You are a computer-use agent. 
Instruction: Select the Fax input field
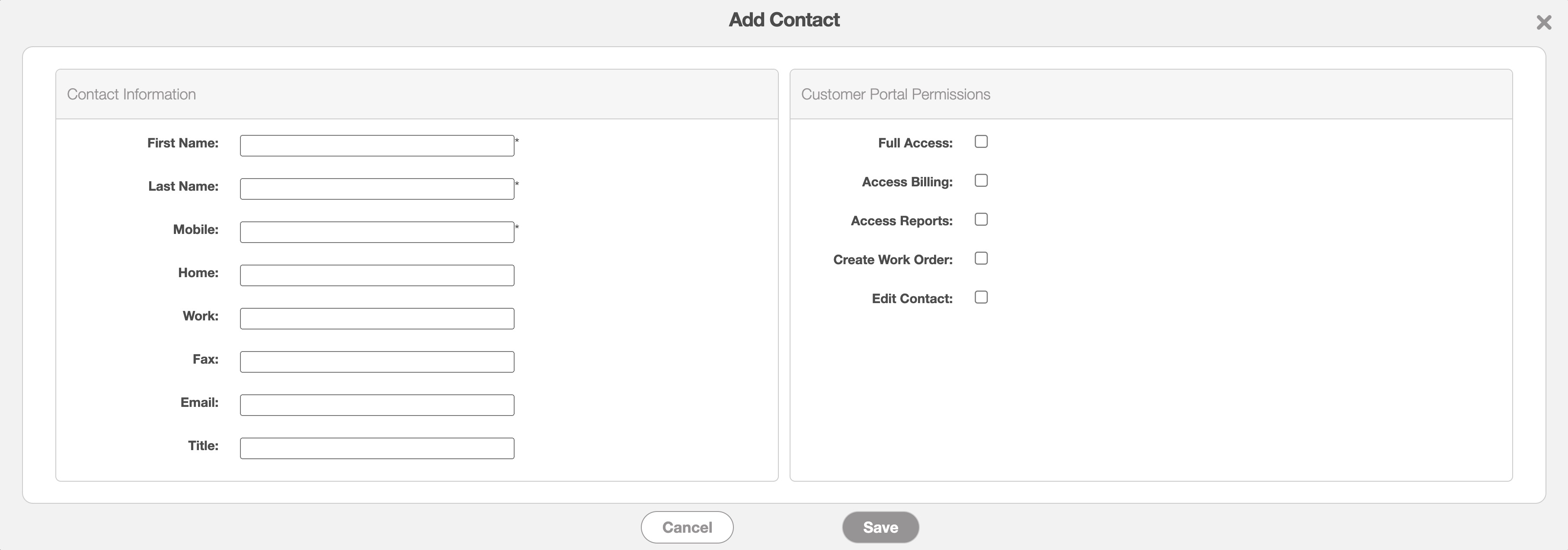click(377, 362)
